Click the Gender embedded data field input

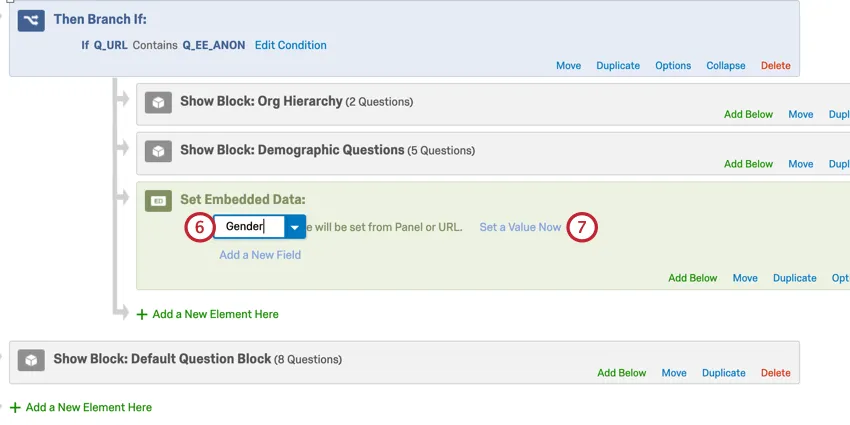(x=248, y=227)
